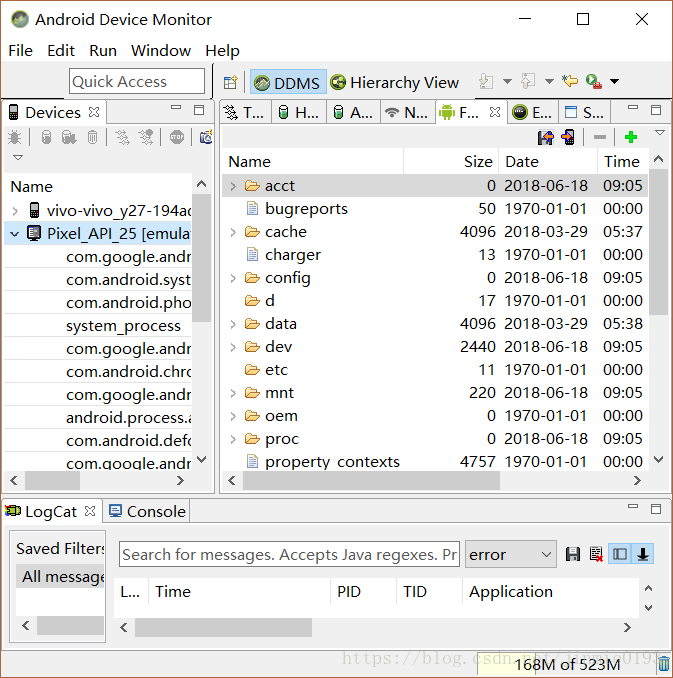Click the Dump HPROF file icon
Image resolution: width=673 pixels, height=678 pixels.
pyautogui.click(x=69, y=138)
